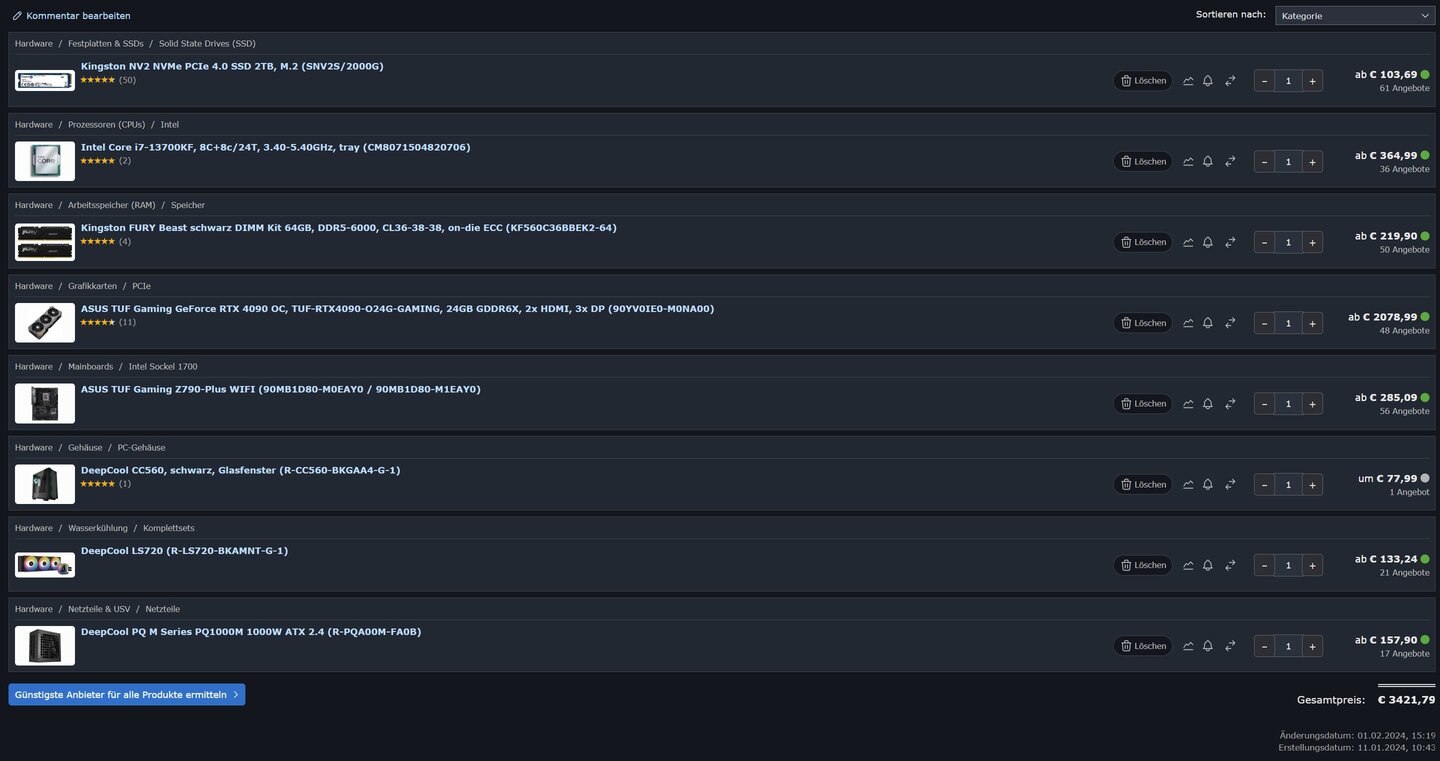This screenshot has height=761, width=1440.
Task: Decrease quantity of ASUS RTX 4090 card
Action: [x=1264, y=323]
